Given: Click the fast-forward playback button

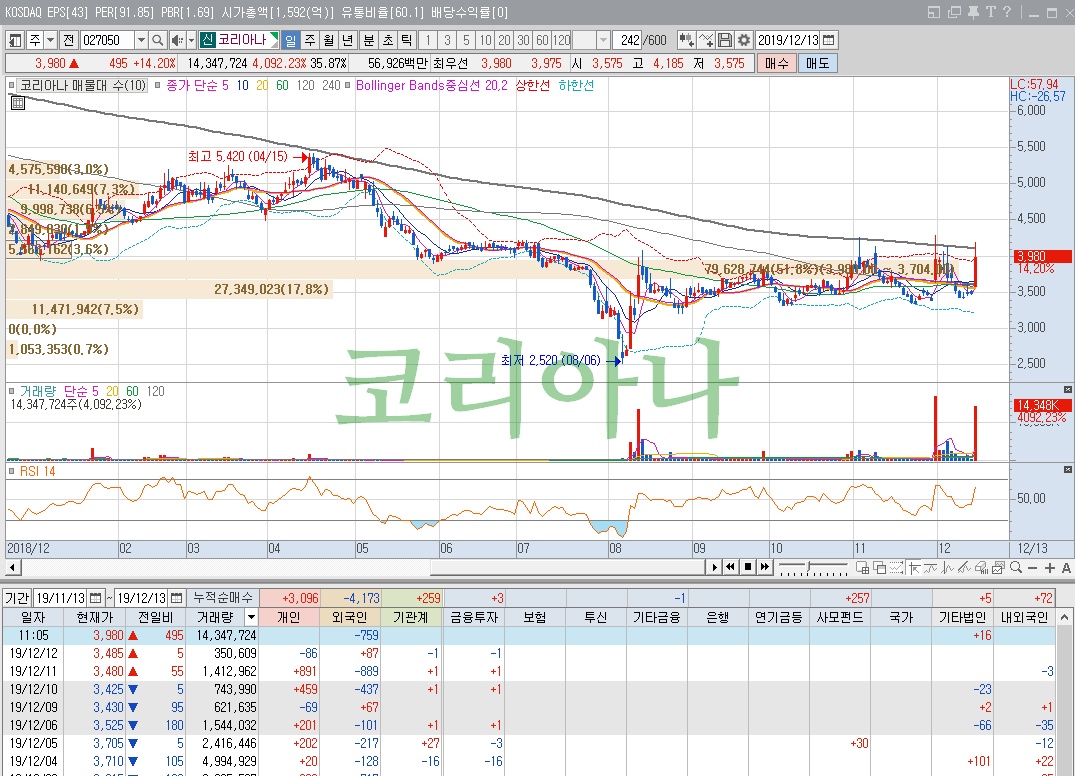Looking at the screenshot, I should 764,567.
